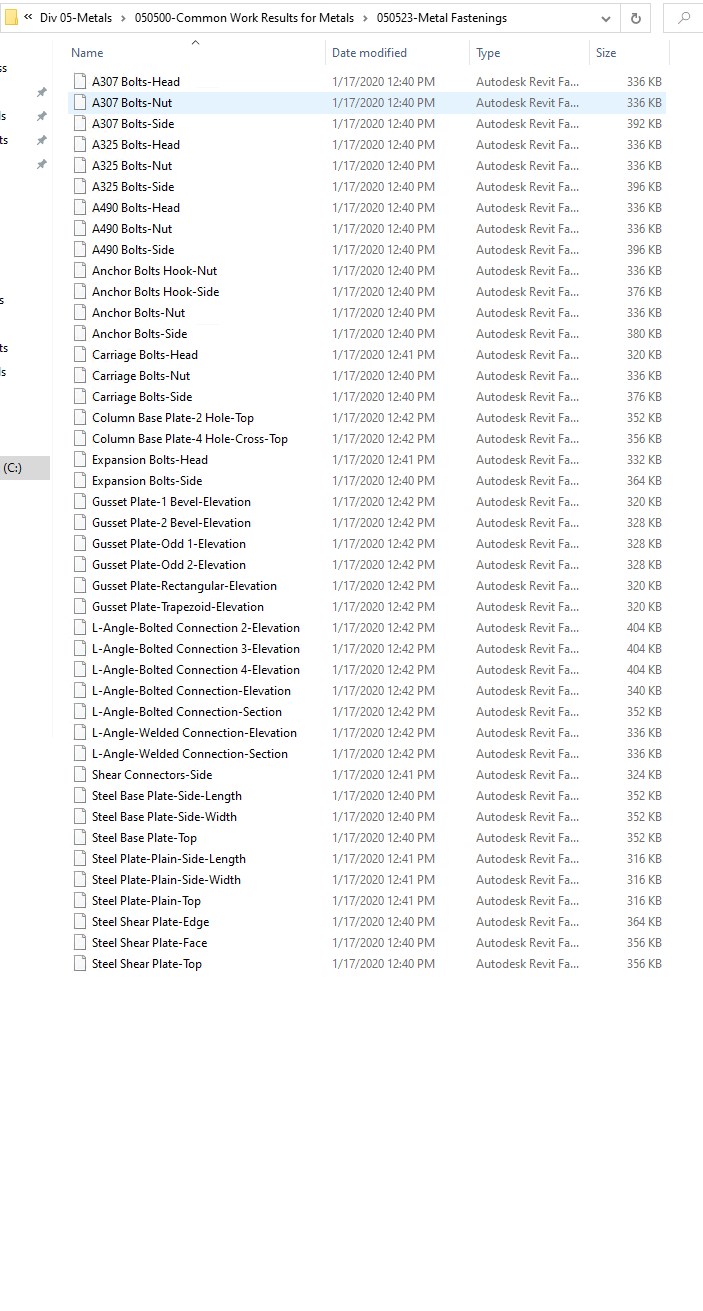Image resolution: width=703 pixels, height=1311 pixels.
Task: Select Column Base Plate-2 Hole-Top file
Action: 172,417
